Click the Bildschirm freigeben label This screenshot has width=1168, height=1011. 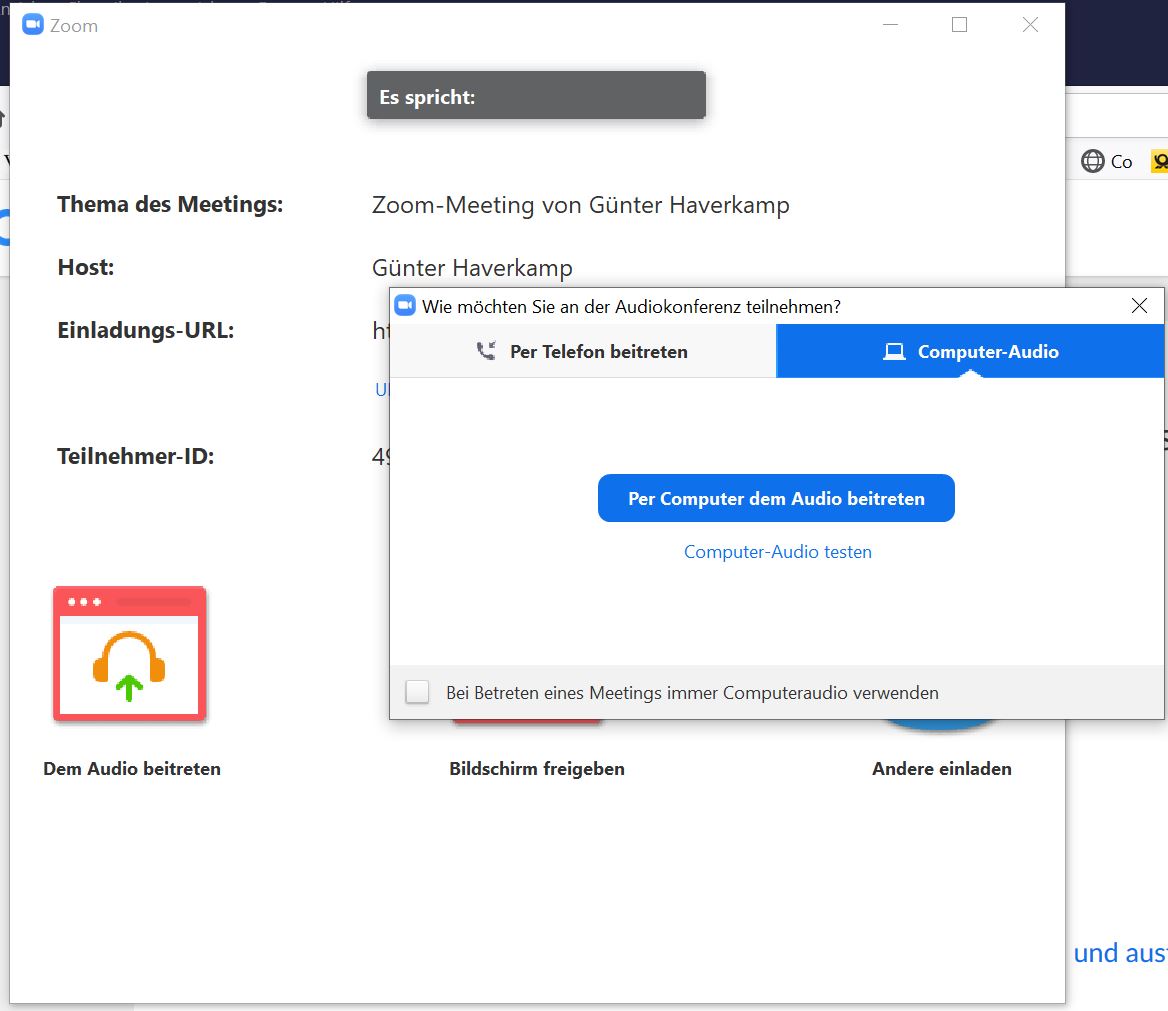[537, 768]
